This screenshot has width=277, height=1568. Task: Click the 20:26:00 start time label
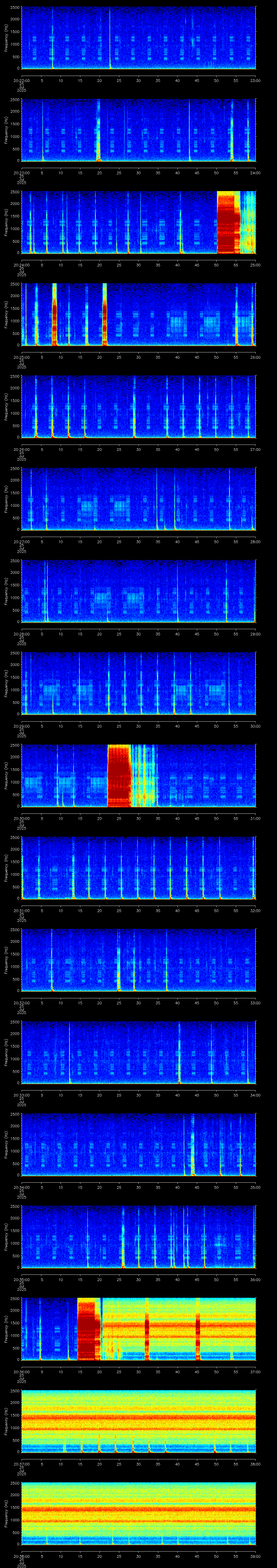pyautogui.click(x=22, y=449)
